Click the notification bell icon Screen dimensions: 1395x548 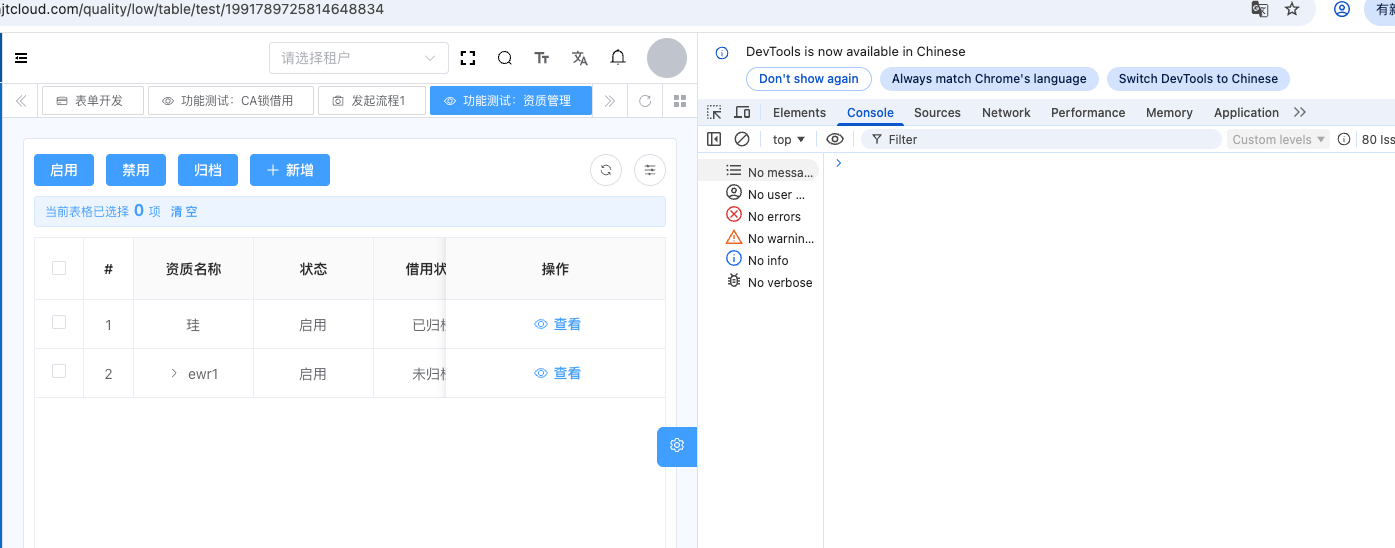click(x=618, y=58)
